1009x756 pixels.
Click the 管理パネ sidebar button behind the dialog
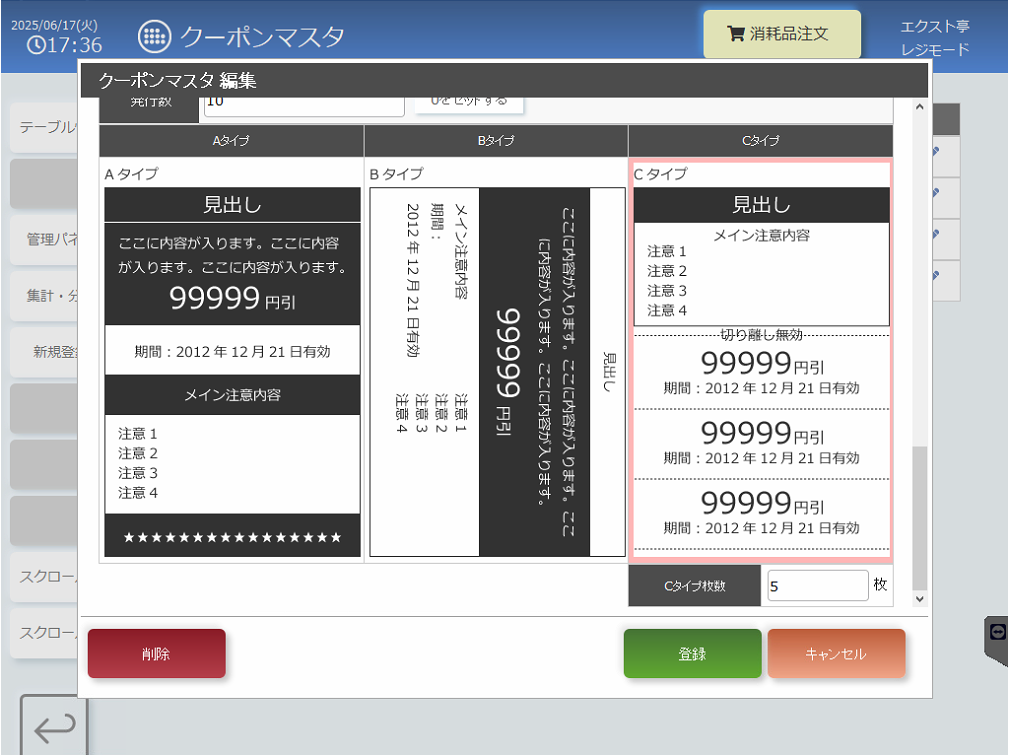(45, 240)
